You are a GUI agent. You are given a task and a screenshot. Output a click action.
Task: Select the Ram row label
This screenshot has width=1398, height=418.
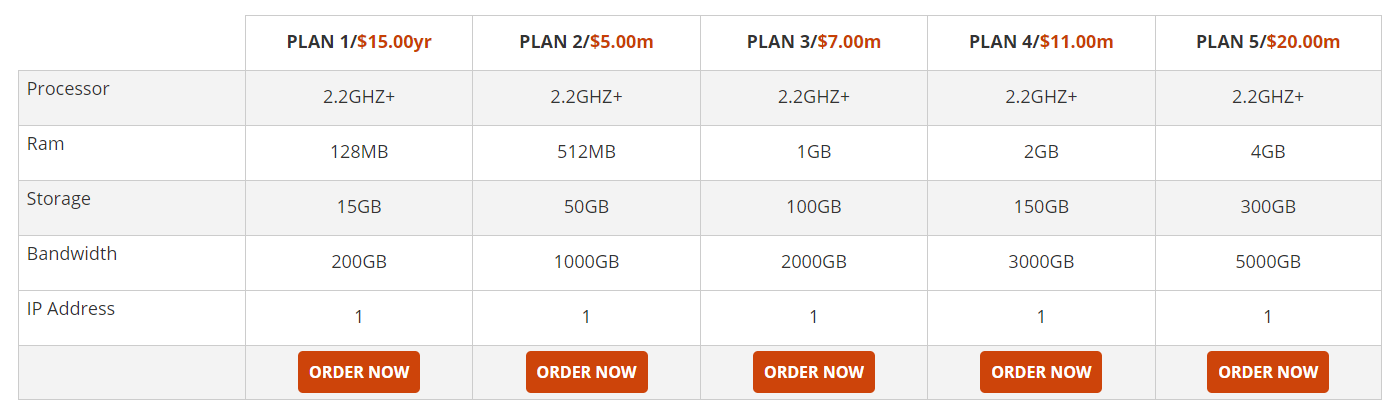[46, 144]
